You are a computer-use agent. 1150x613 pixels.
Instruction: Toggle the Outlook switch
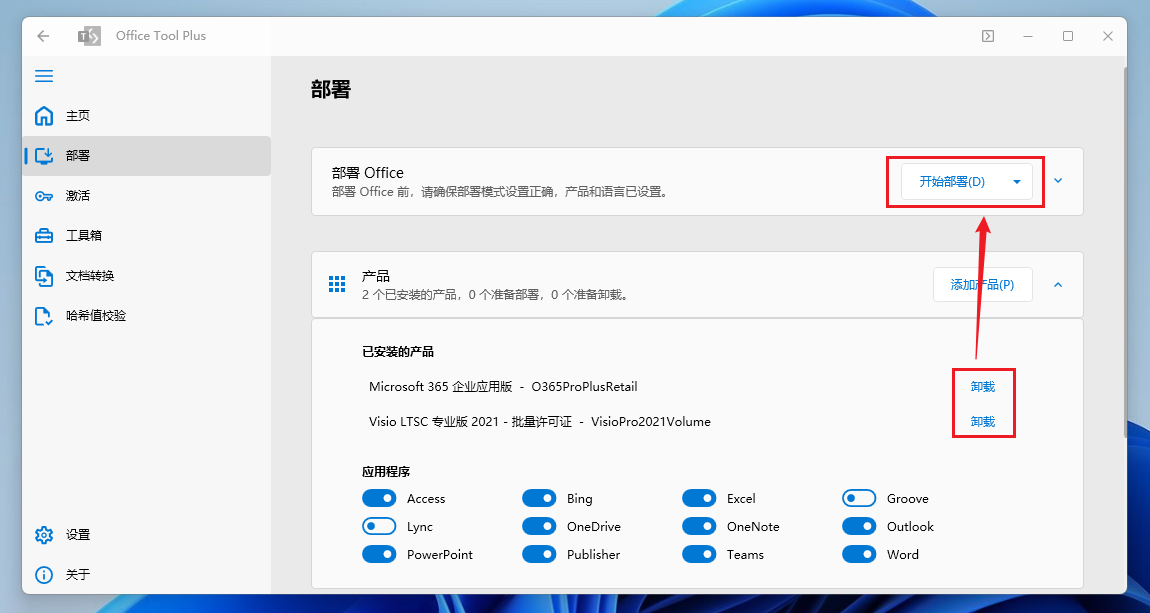point(859,526)
